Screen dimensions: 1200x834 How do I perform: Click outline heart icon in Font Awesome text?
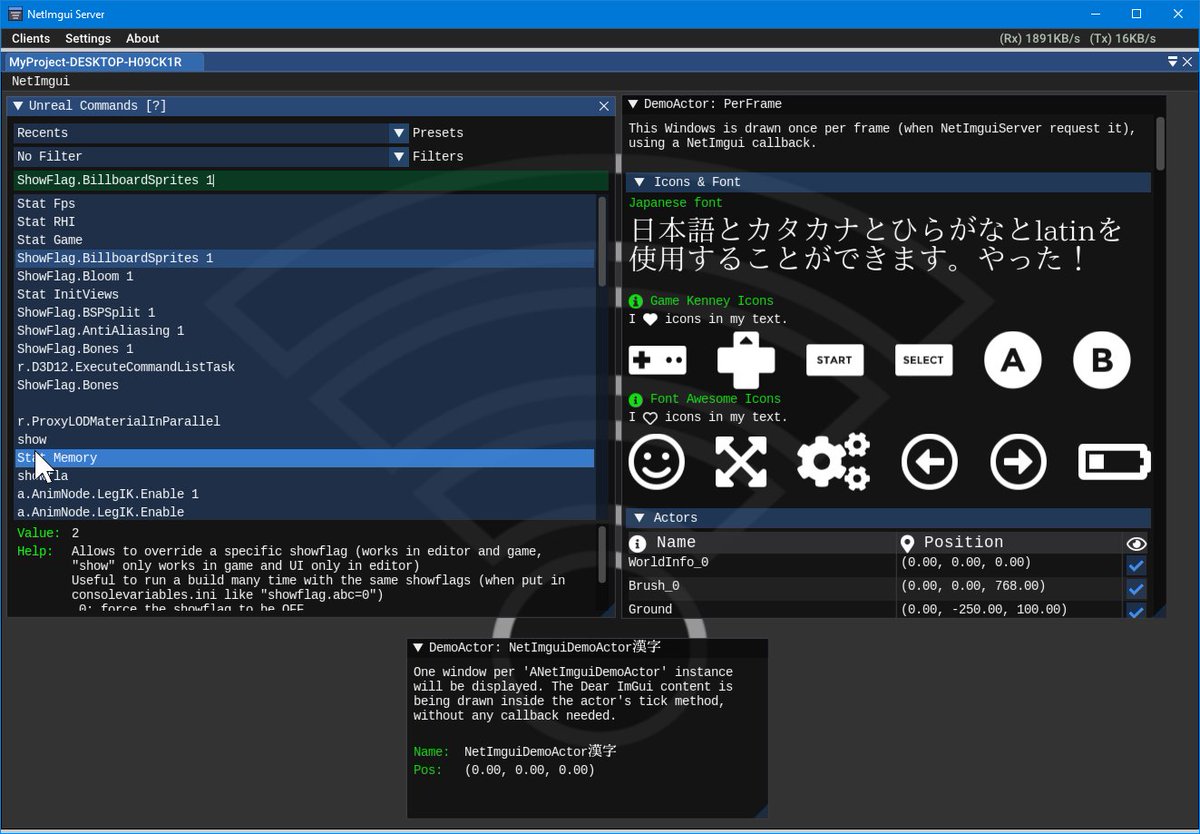coord(650,418)
